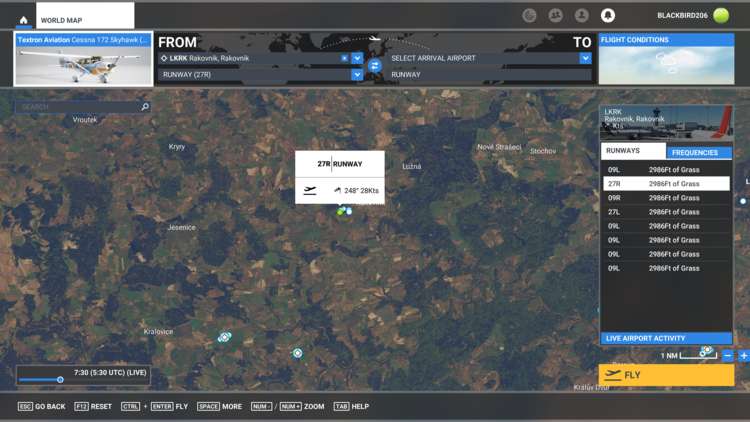Viewport: 750px width, 422px height.
Task: Select the Runways tab
Action: pyautogui.click(x=633, y=151)
